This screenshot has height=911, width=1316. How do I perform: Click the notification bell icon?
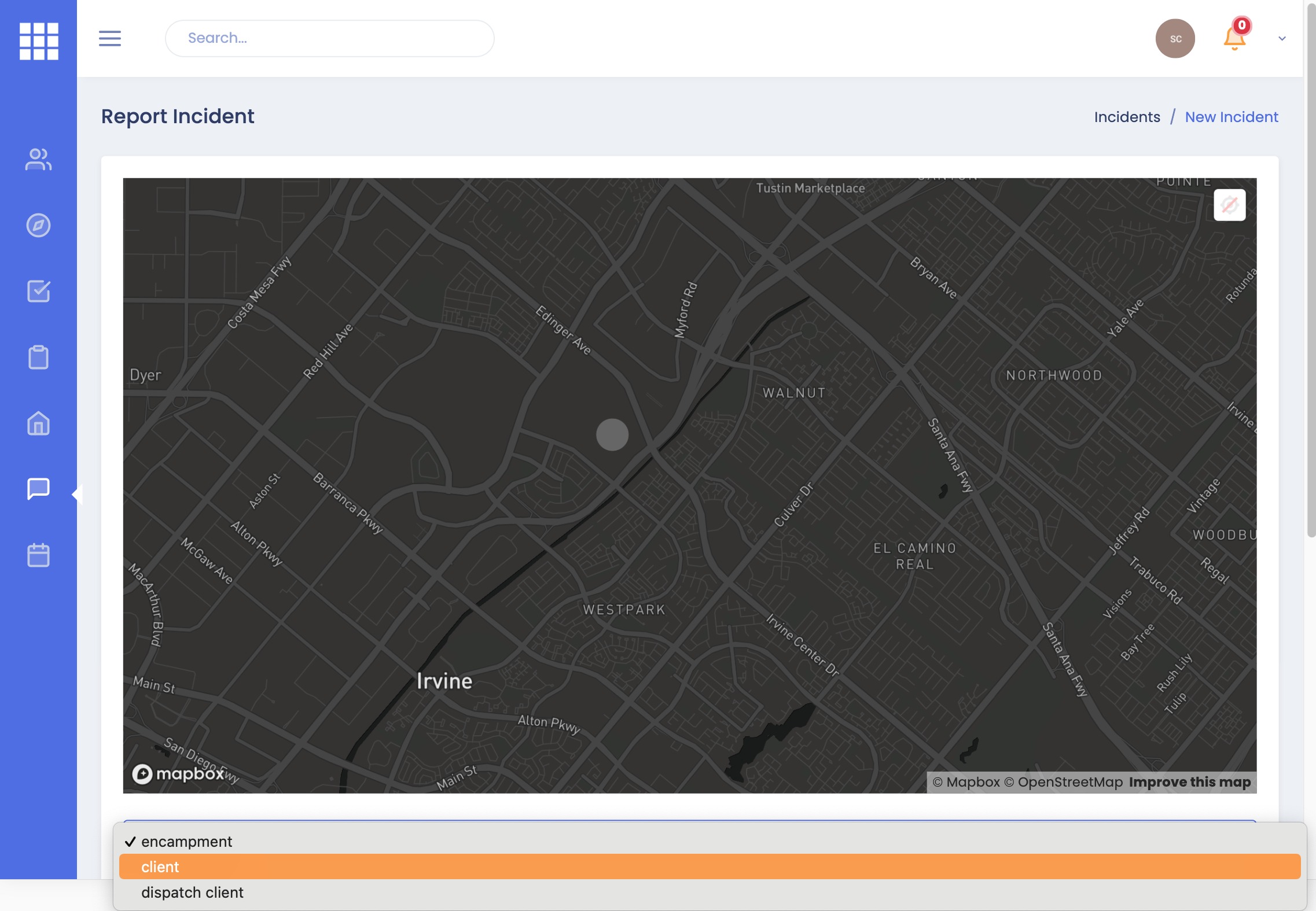1234,38
